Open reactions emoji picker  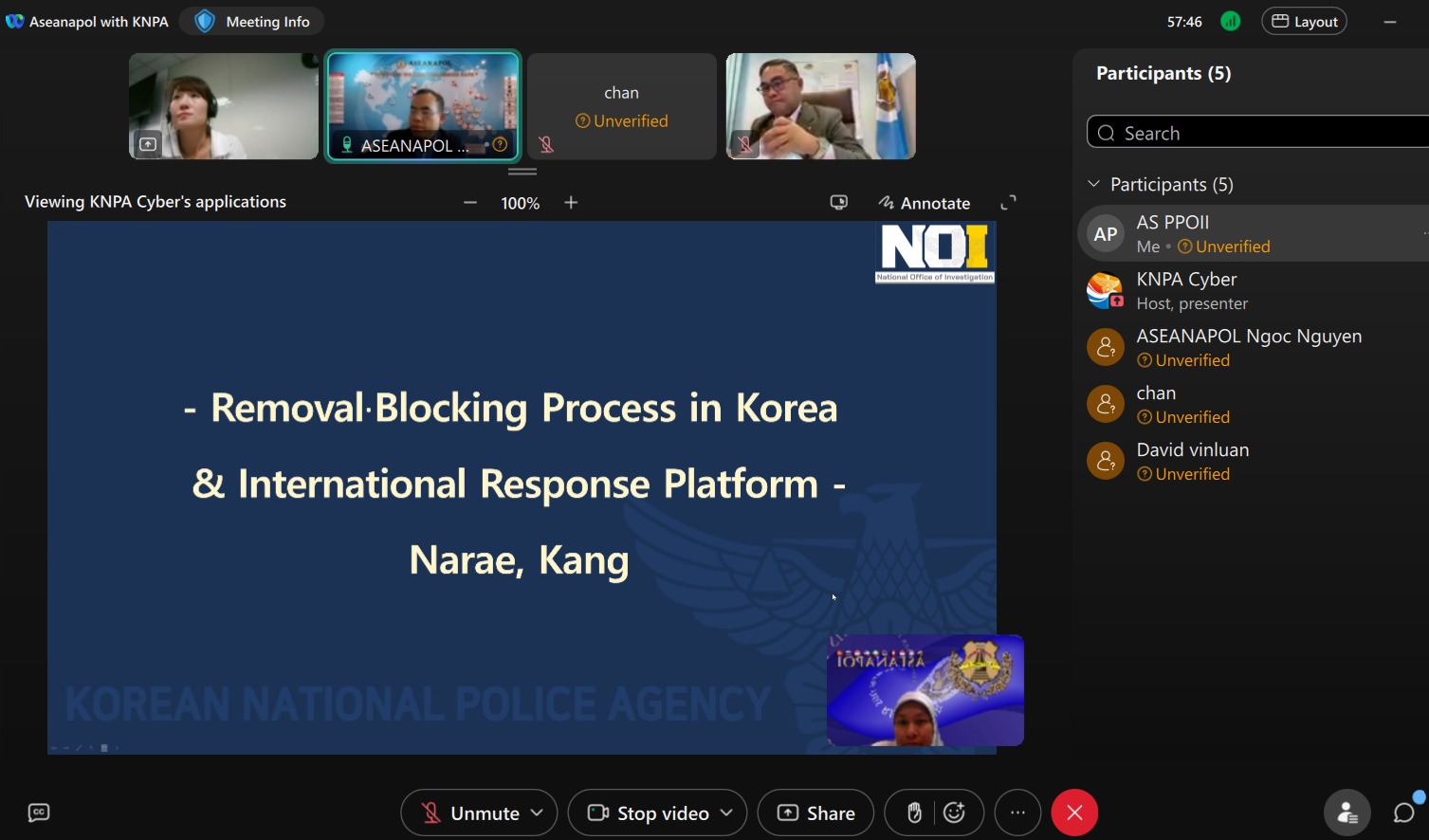(955, 813)
